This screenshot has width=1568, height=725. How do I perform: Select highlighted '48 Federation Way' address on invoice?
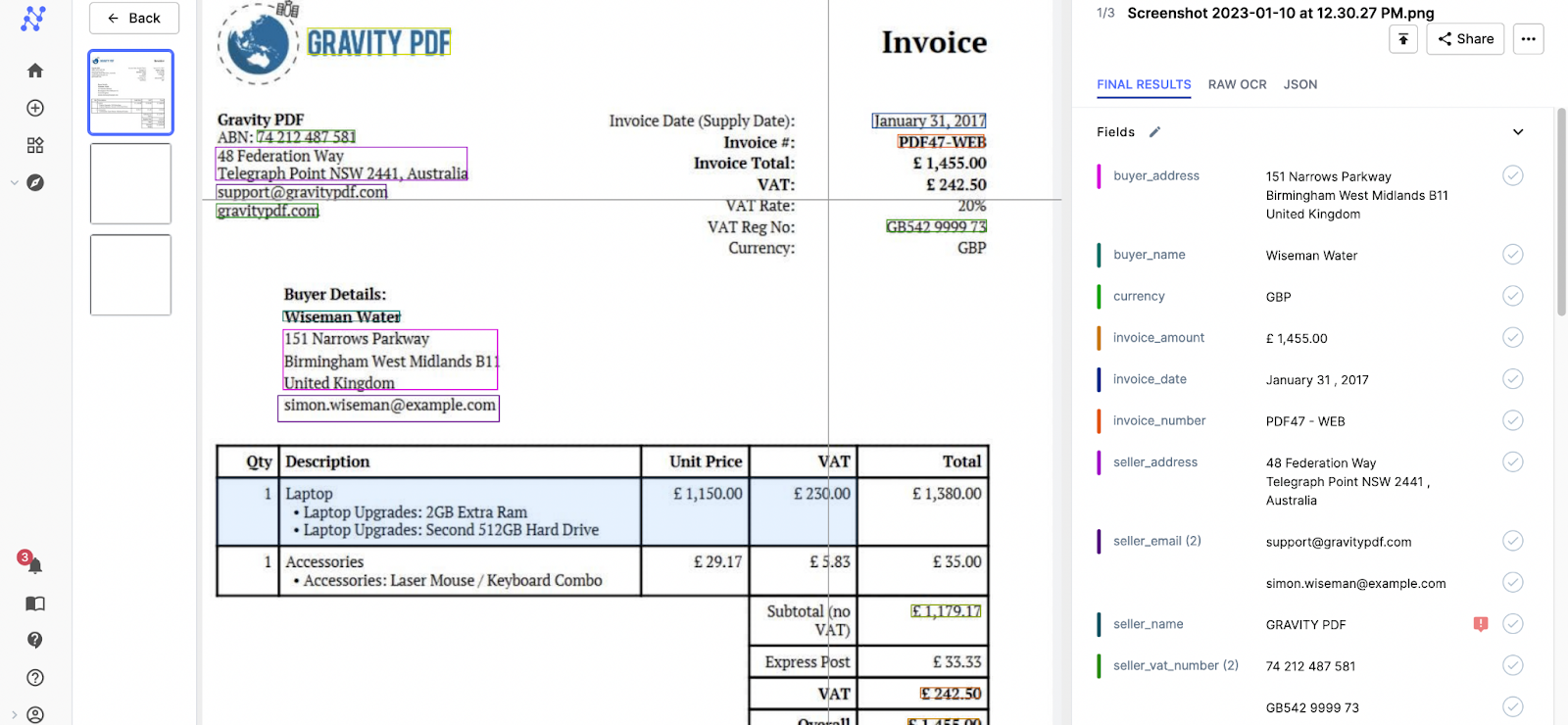tap(342, 165)
